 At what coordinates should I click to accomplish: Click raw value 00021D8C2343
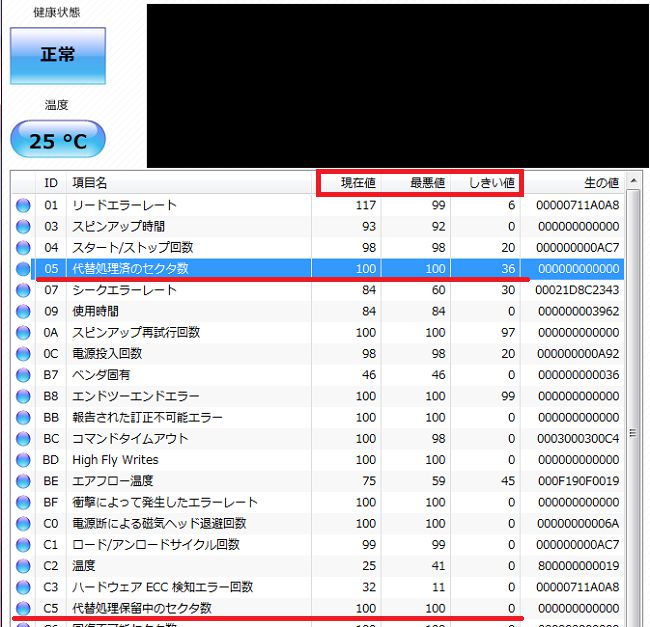(577, 290)
